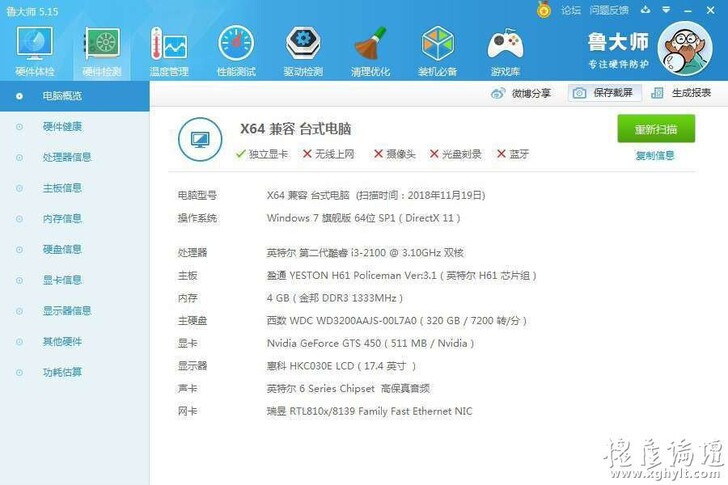728x485 pixels.
Task: Click the 摄像头 status item
Action: (x=395, y=154)
